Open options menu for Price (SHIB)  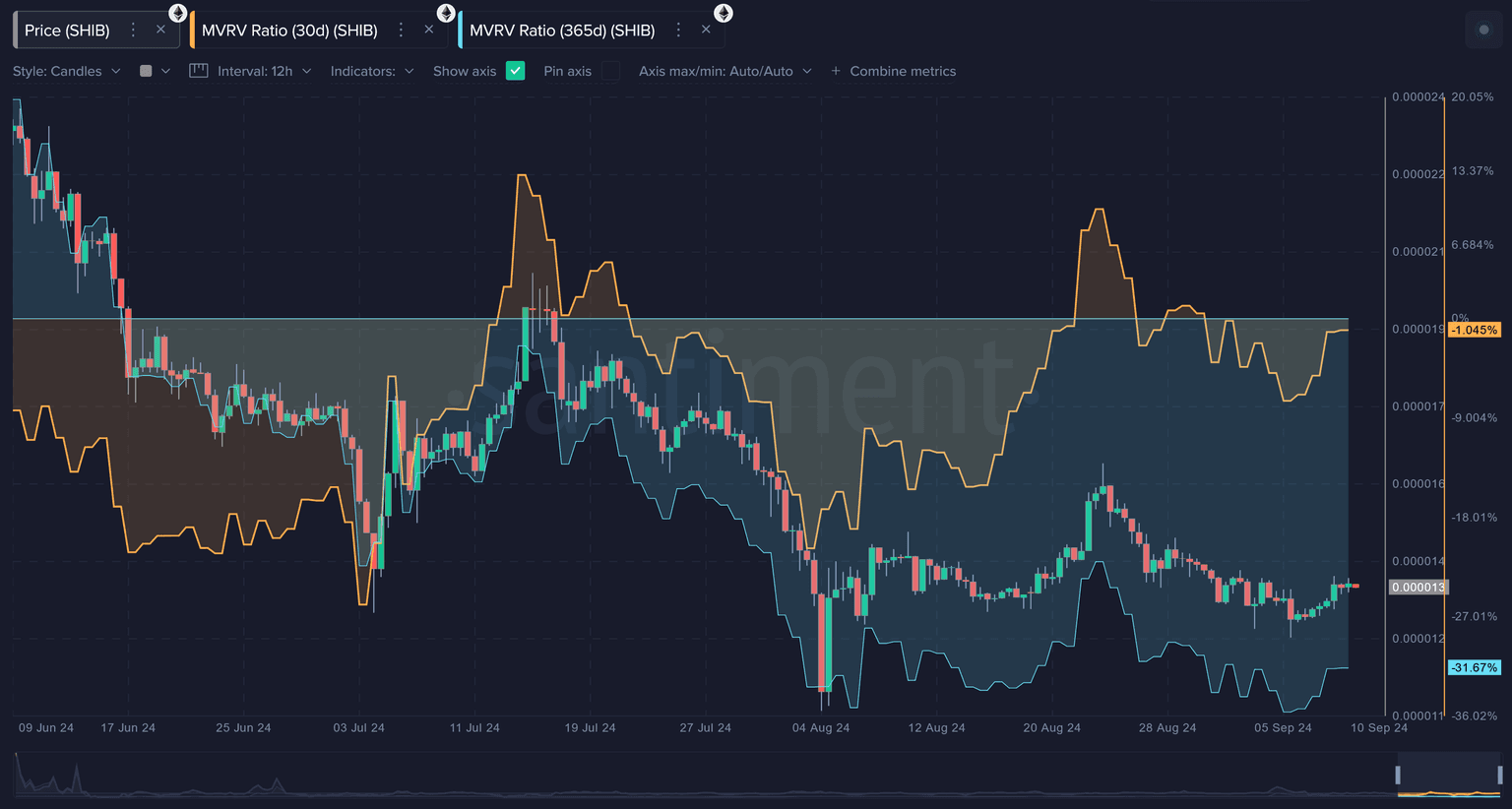click(x=134, y=31)
